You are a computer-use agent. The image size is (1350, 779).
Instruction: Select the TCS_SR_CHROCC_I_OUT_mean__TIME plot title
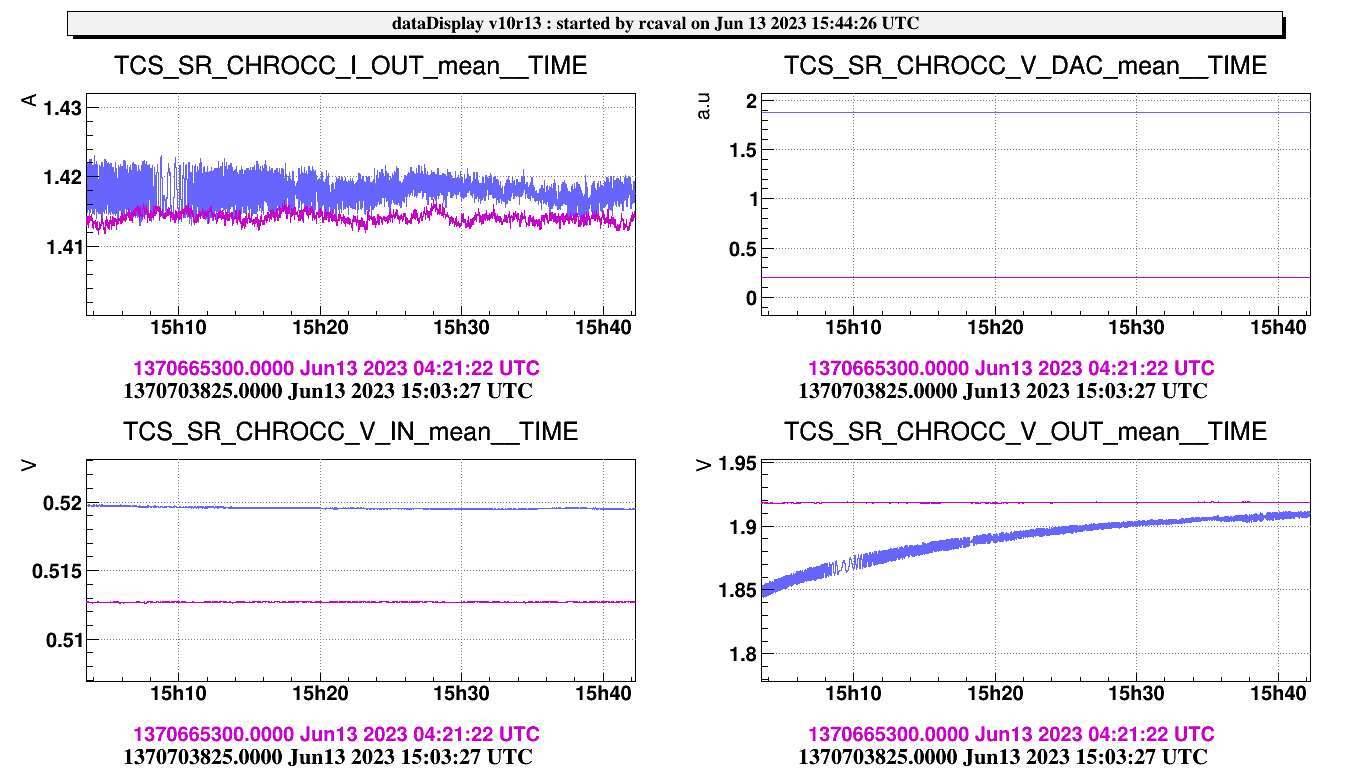pos(350,66)
